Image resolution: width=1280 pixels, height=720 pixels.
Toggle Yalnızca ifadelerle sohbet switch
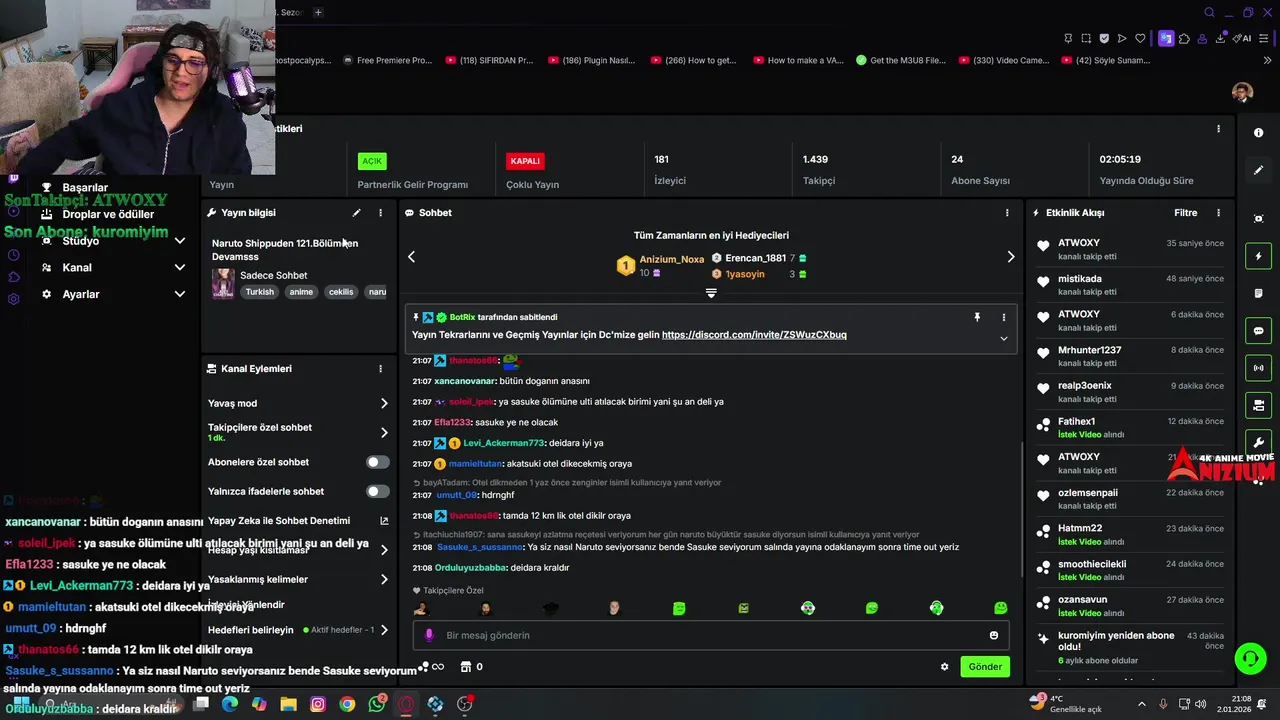pos(377,491)
